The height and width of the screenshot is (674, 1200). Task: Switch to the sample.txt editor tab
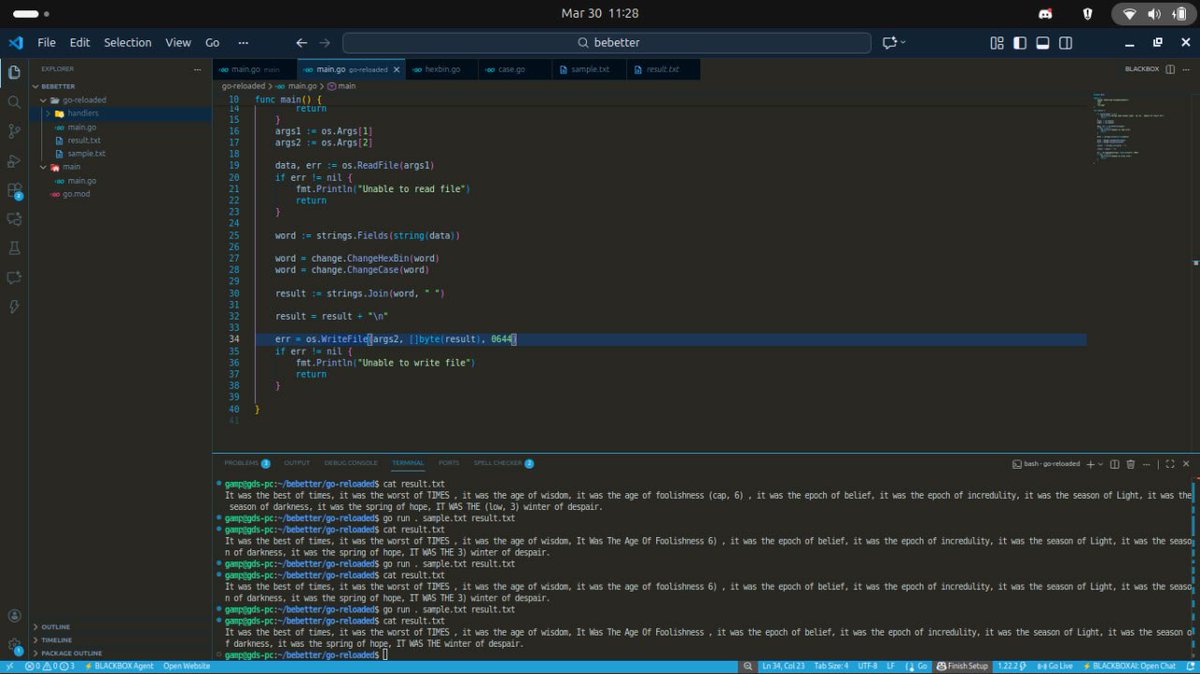coord(590,69)
